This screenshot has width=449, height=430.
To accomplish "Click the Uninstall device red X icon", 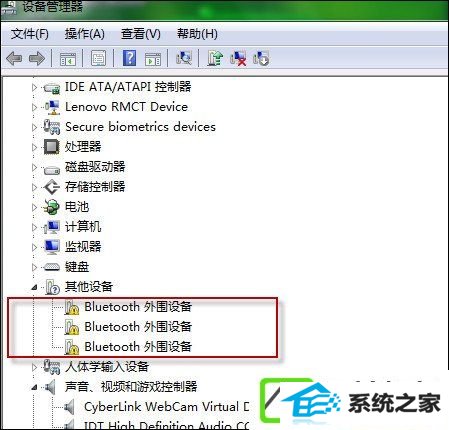I will [238, 58].
